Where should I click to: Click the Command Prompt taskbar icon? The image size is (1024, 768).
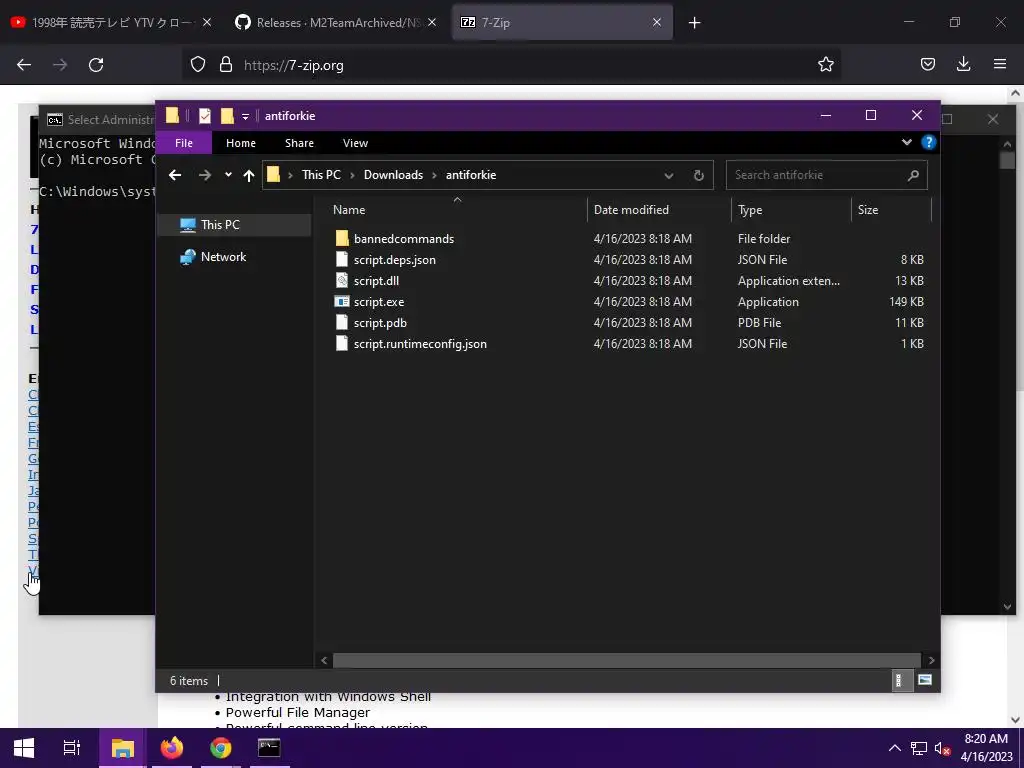coord(269,748)
